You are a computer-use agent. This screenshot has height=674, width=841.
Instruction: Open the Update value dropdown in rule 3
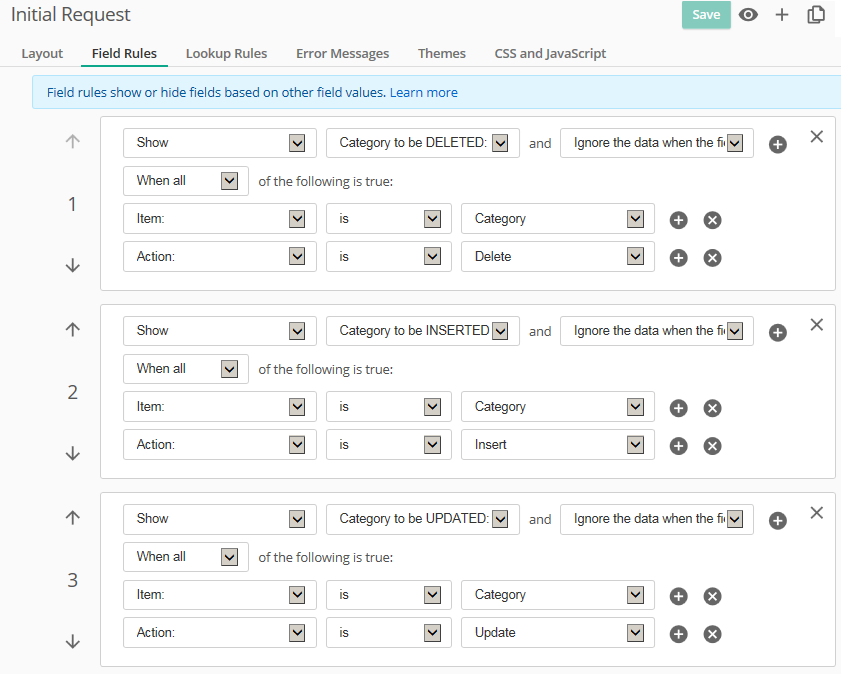click(557, 633)
